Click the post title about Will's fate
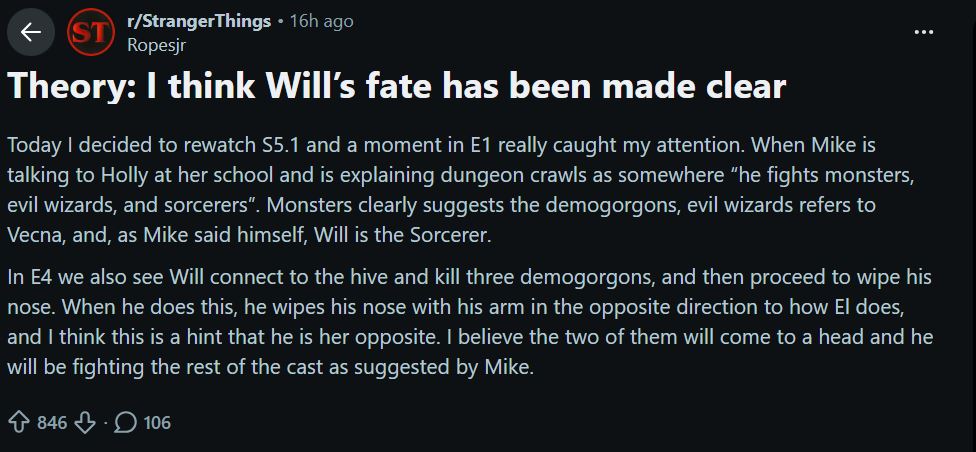 pos(396,87)
